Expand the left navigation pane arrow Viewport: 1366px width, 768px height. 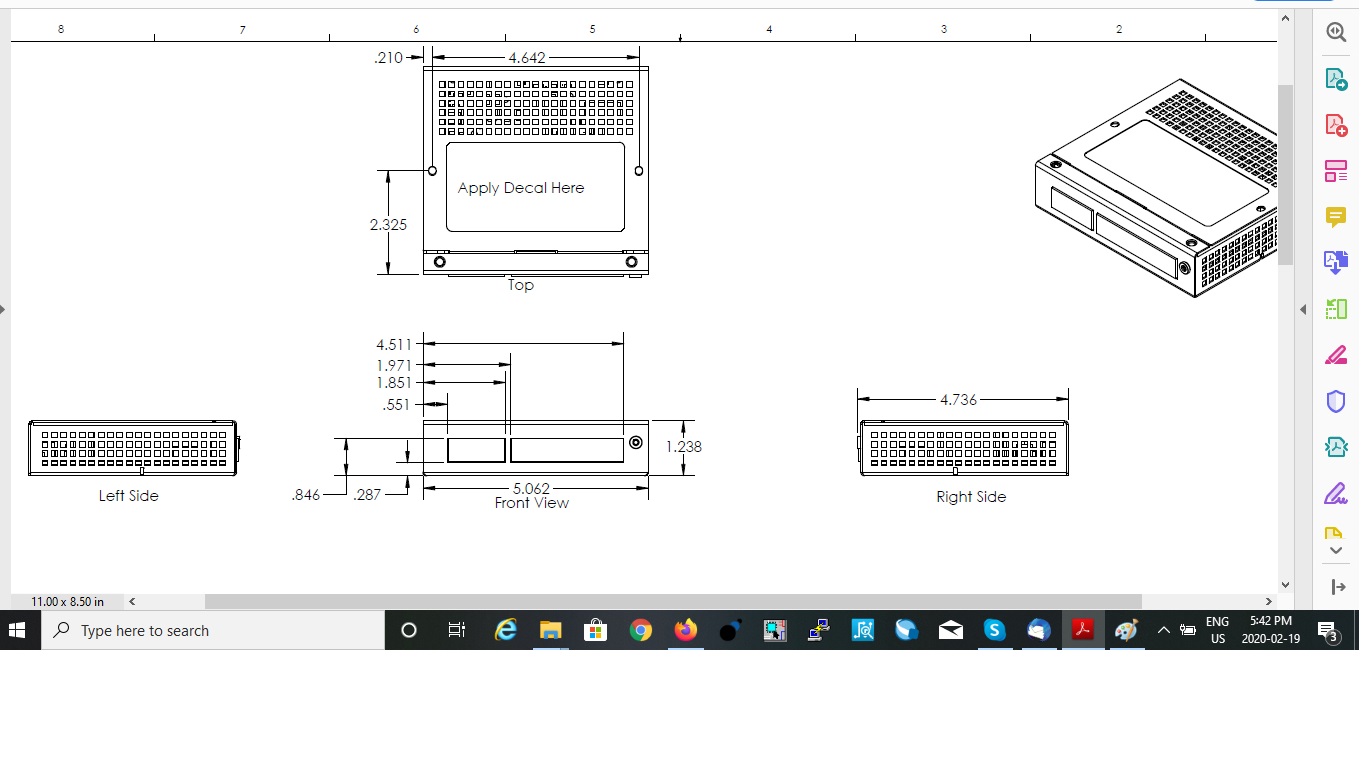(3, 309)
